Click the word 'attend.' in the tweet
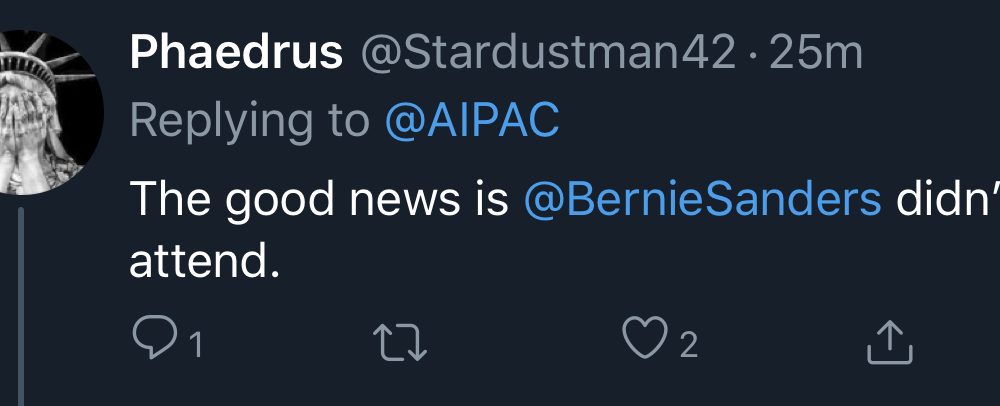The width and height of the screenshot is (1000, 406). pyautogui.click(x=201, y=262)
